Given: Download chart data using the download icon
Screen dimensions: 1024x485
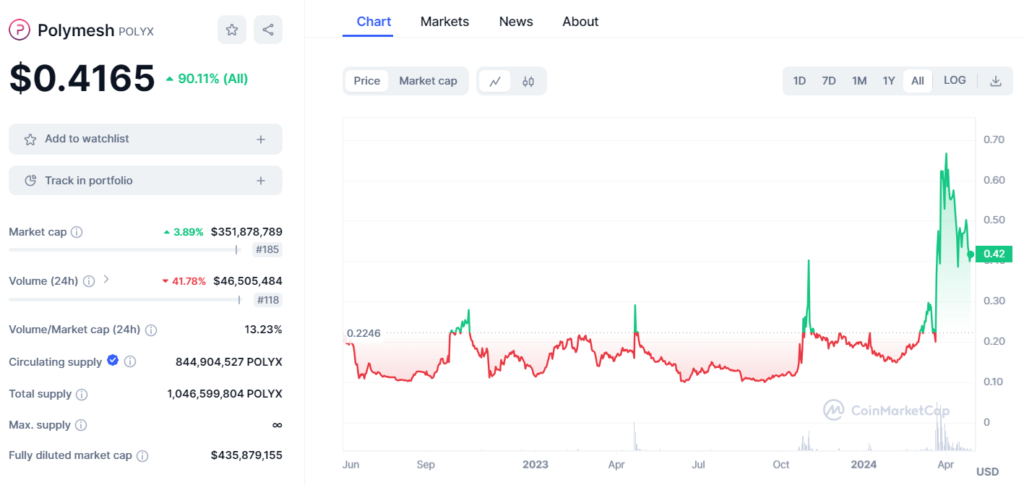Looking at the screenshot, I should pos(995,81).
